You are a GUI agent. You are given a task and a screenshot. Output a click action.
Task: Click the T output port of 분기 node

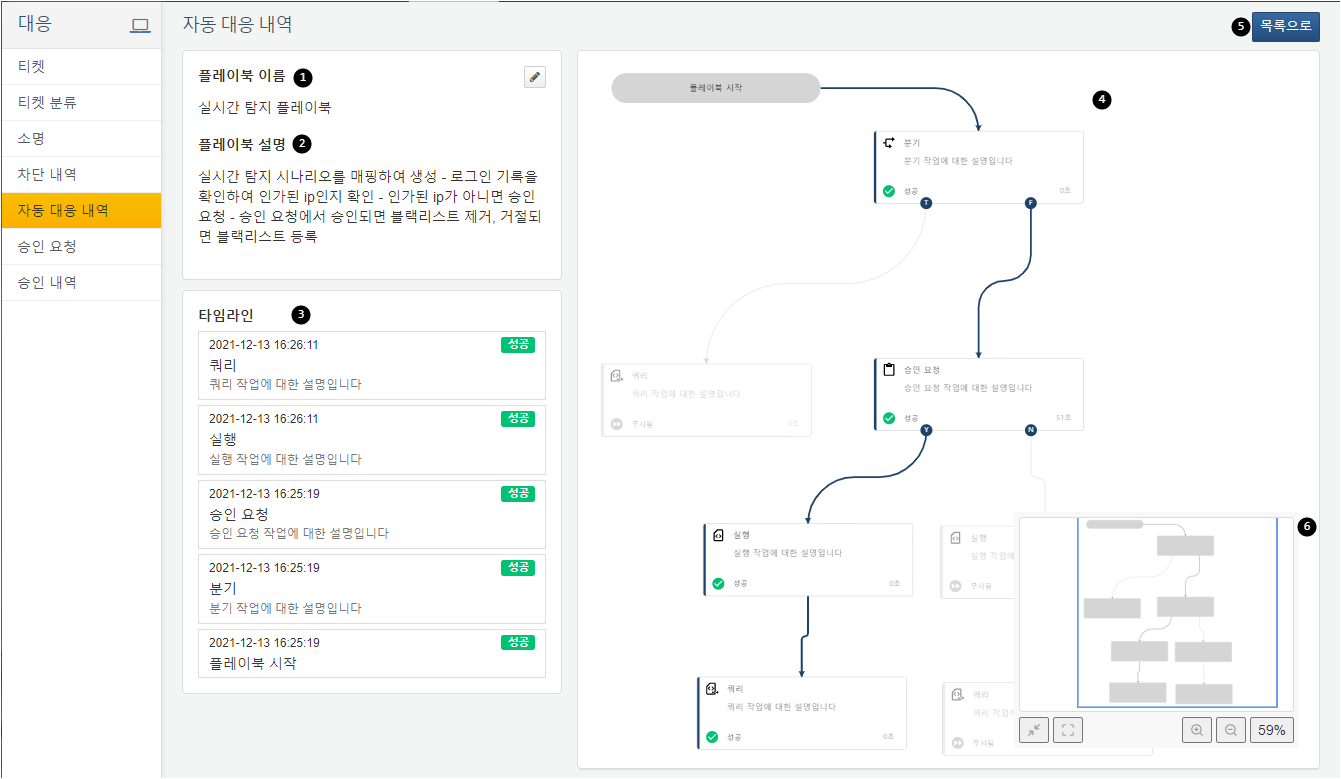926,203
